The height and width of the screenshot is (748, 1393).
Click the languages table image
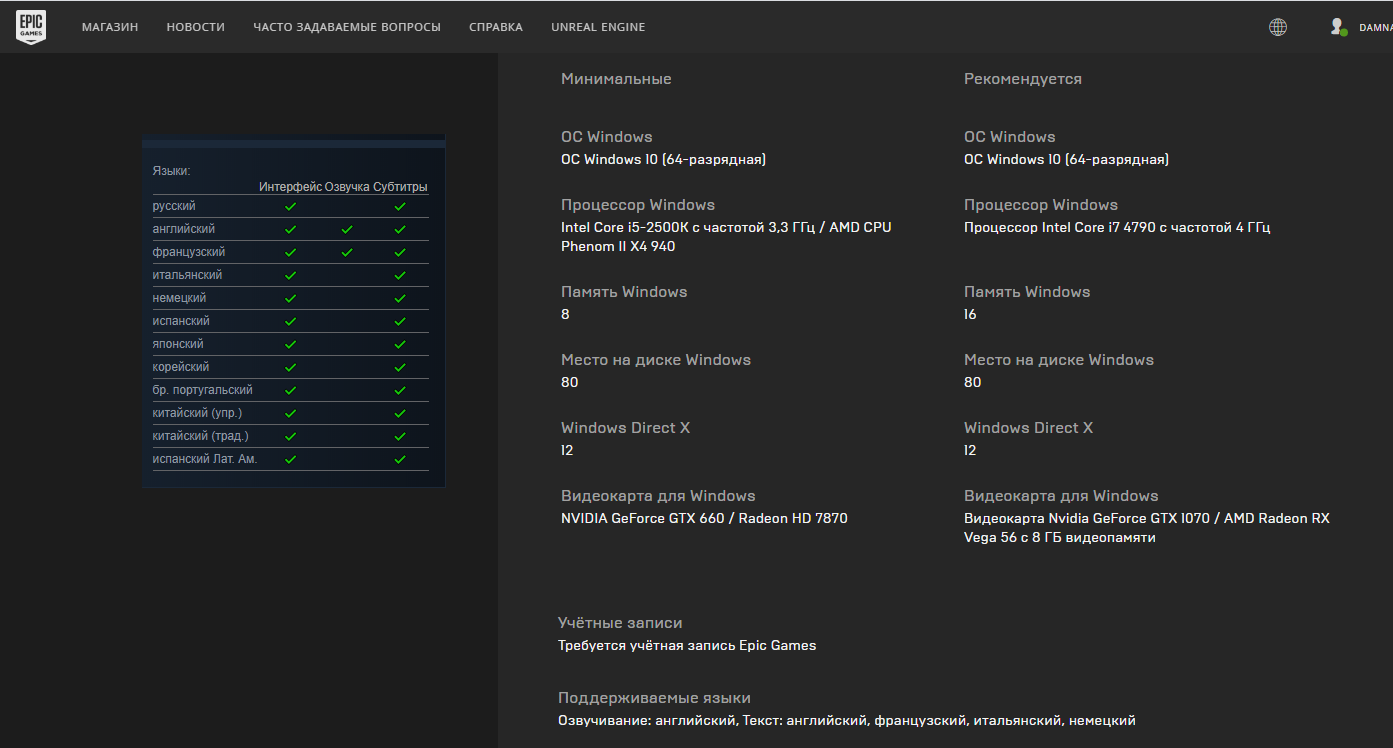tap(294, 311)
